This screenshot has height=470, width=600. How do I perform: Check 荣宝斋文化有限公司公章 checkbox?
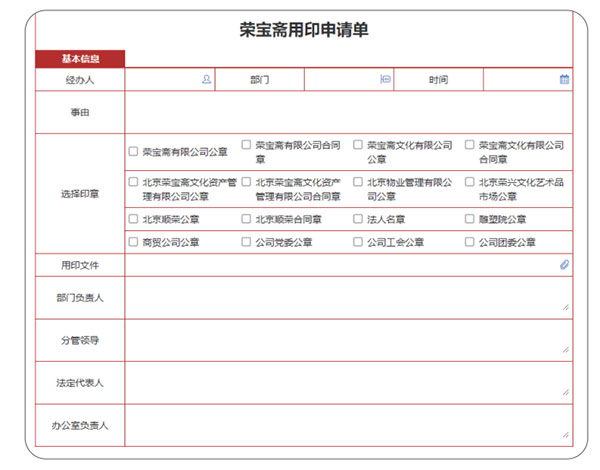click(x=358, y=145)
